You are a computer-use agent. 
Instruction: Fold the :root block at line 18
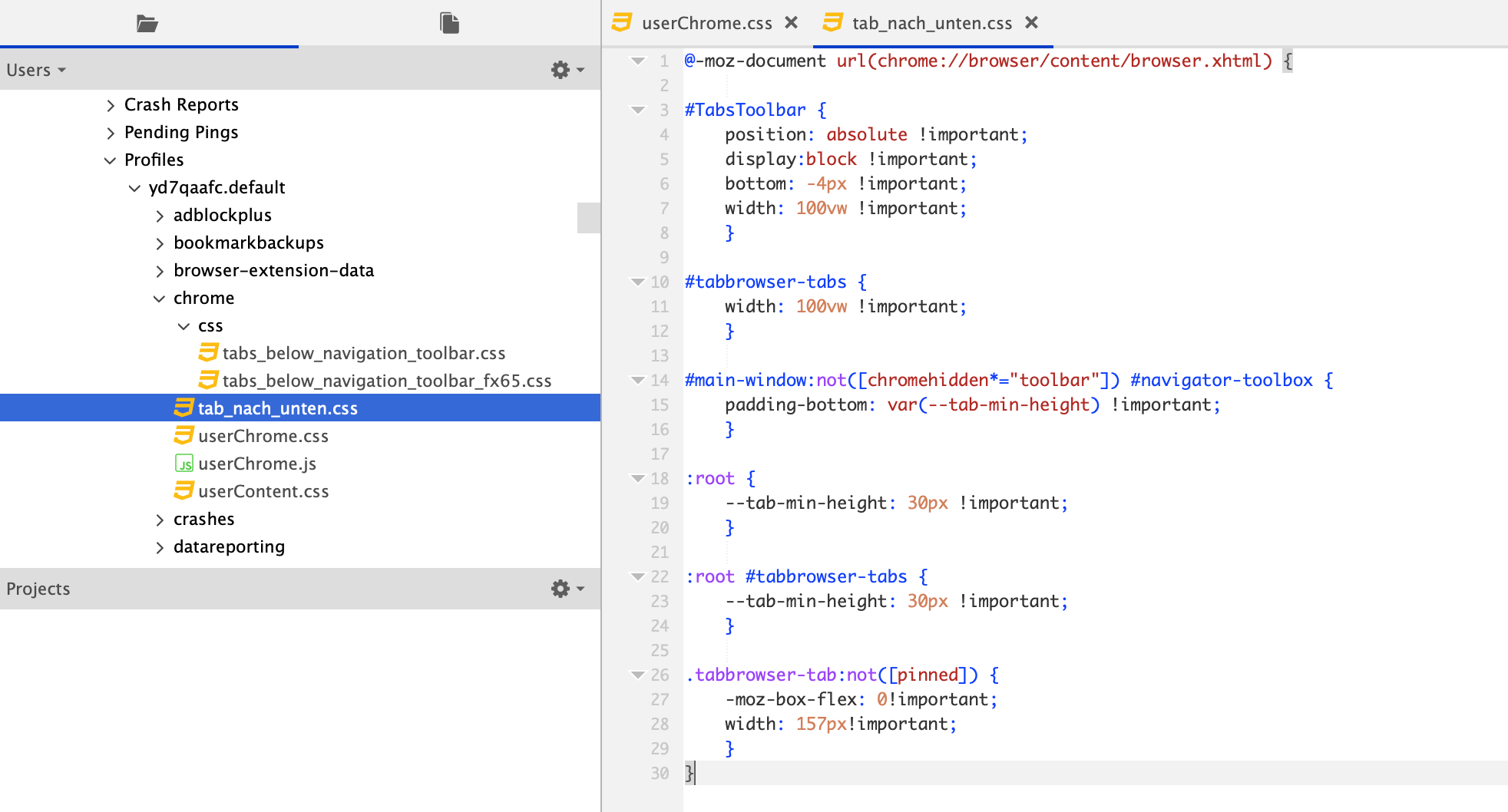[638, 478]
